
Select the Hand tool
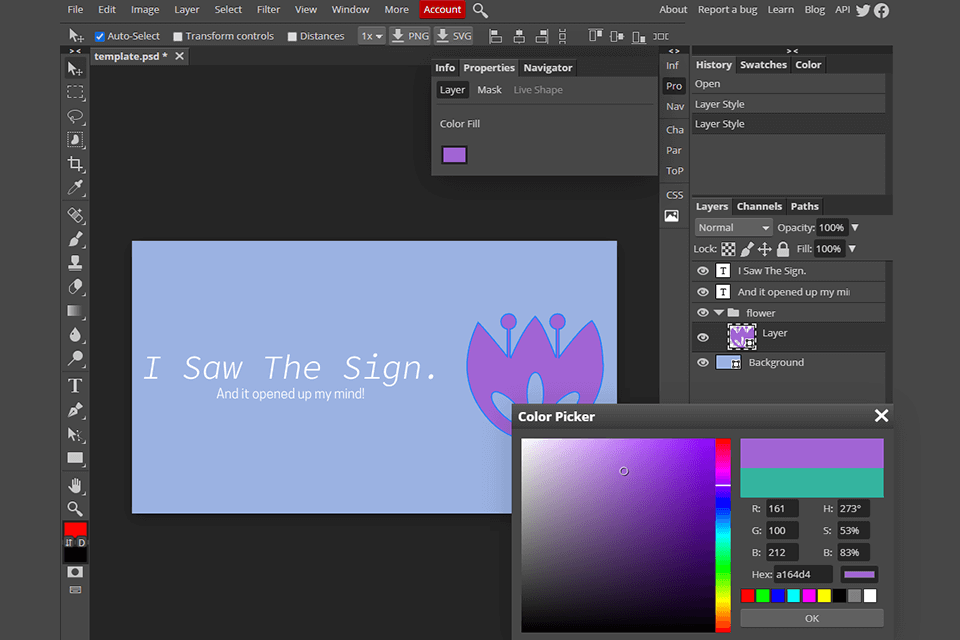(75, 486)
